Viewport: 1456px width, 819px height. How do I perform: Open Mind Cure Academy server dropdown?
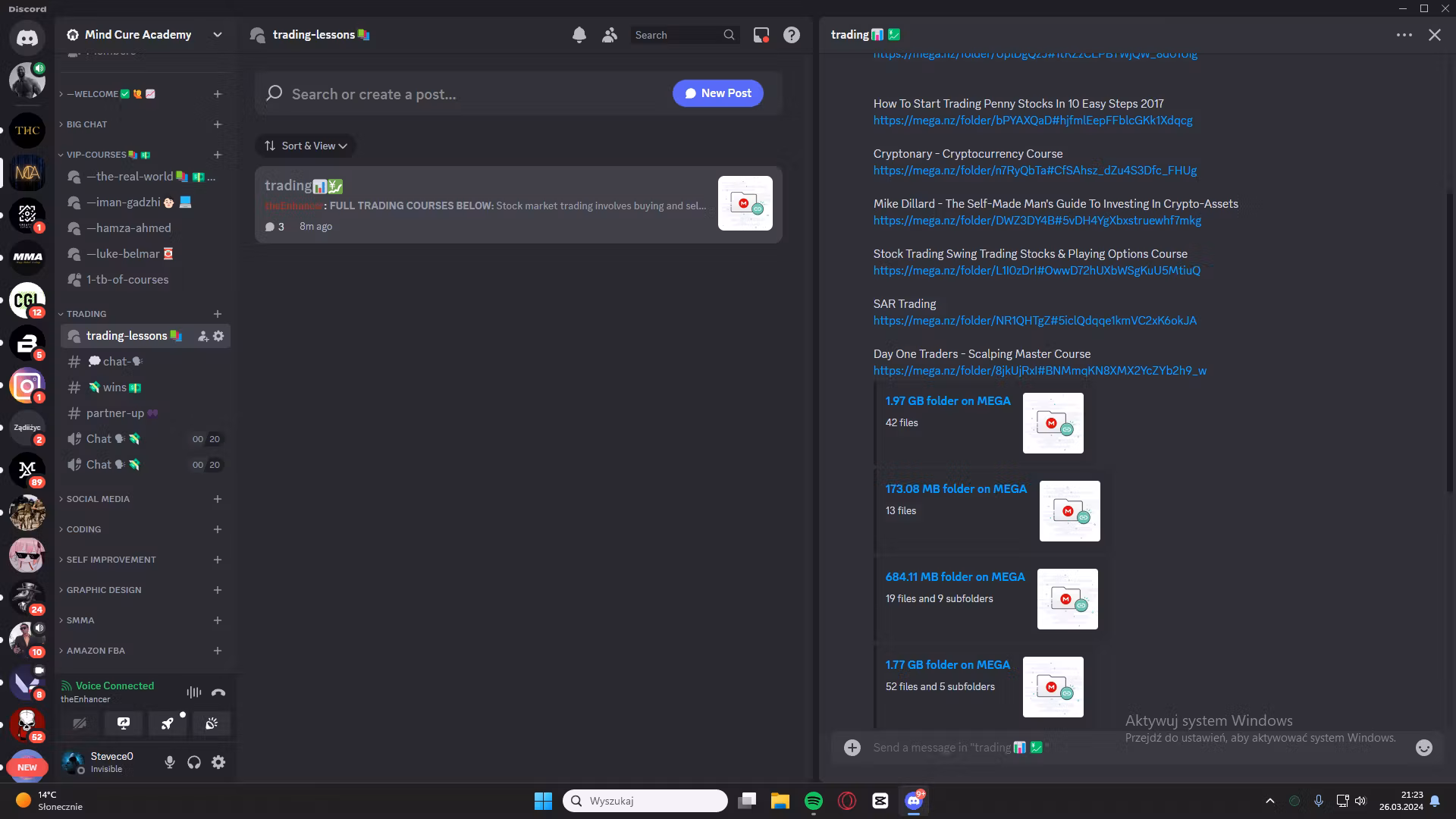[218, 35]
